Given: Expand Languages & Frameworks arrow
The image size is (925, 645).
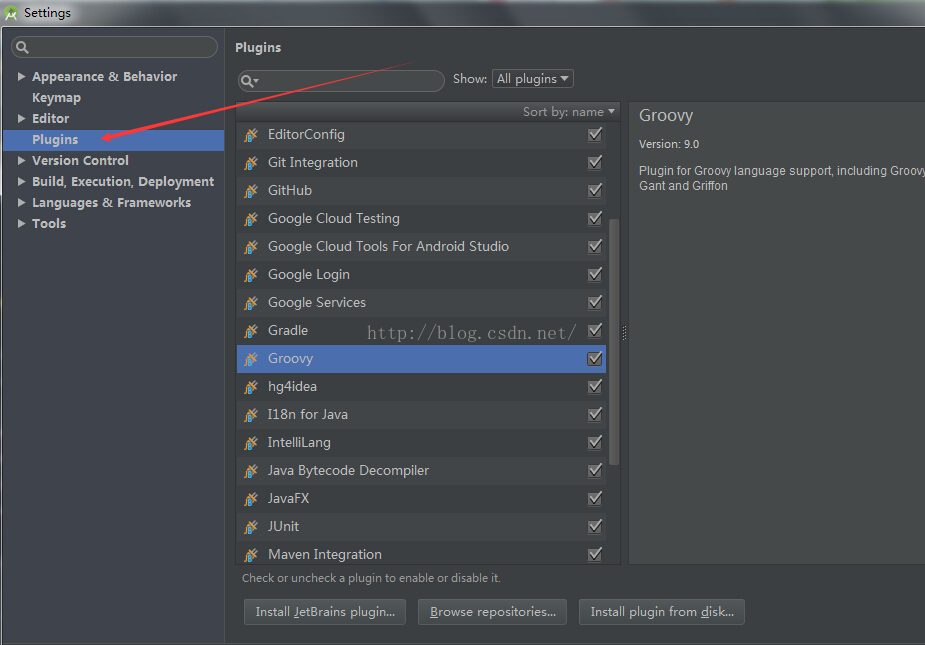Looking at the screenshot, I should [21, 202].
